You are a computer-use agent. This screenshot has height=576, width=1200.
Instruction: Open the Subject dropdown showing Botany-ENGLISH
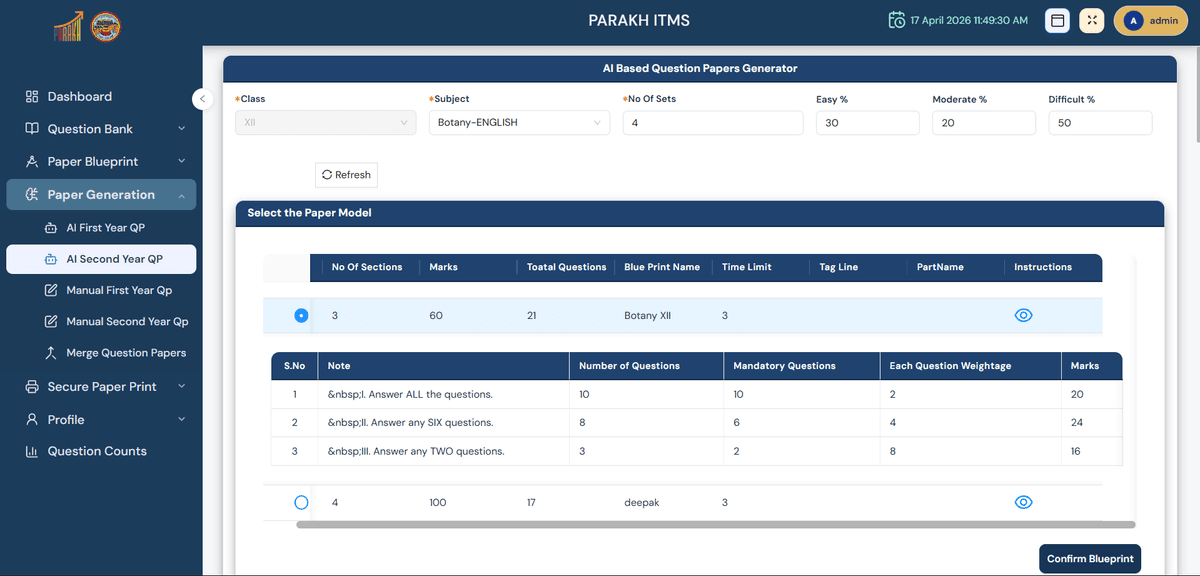(519, 123)
